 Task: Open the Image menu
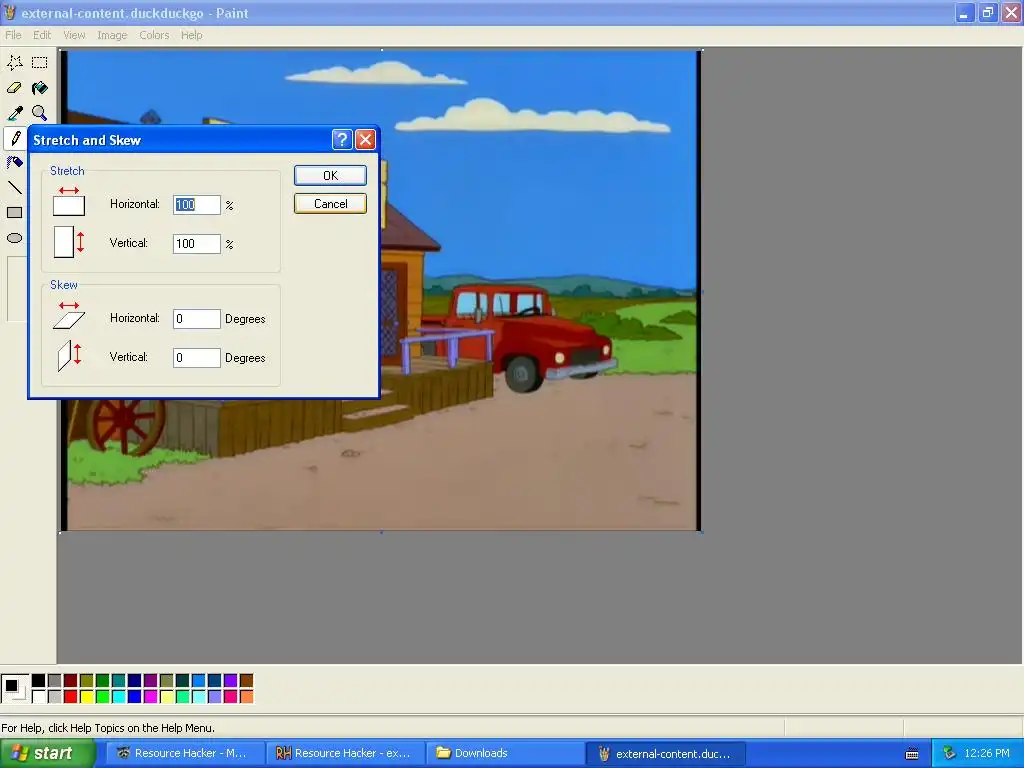tap(112, 35)
